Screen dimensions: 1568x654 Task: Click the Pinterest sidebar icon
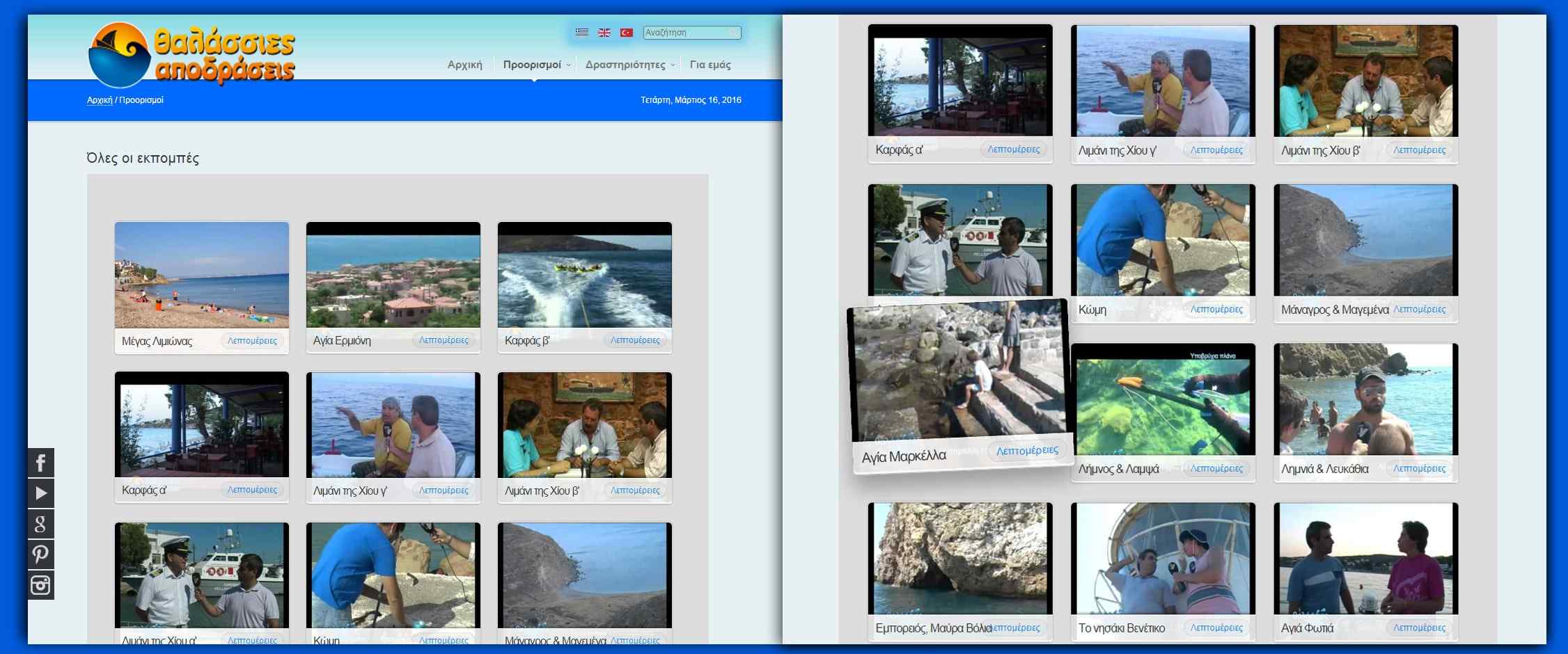(x=40, y=555)
